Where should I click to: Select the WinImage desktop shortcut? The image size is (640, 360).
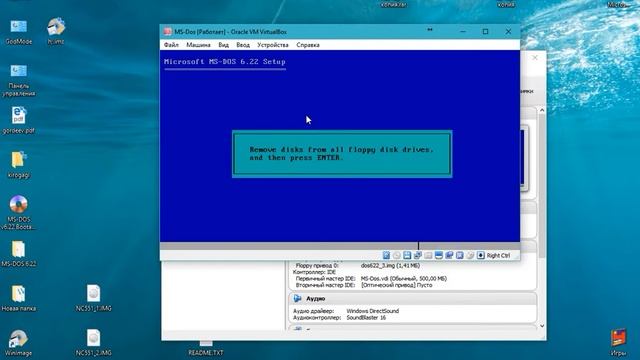click(x=18, y=343)
